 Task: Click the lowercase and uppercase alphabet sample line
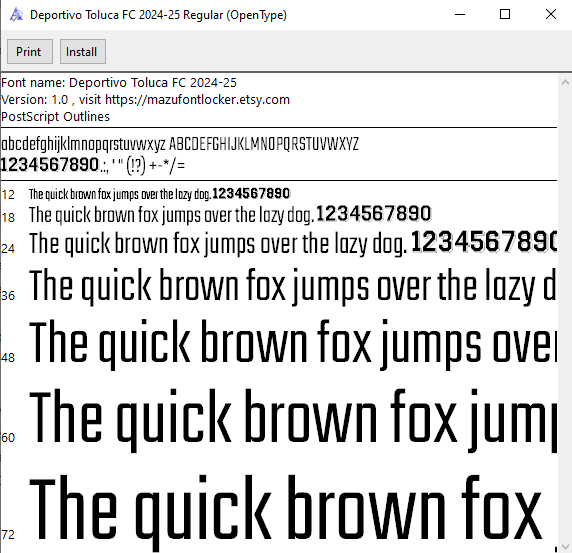coord(180,144)
